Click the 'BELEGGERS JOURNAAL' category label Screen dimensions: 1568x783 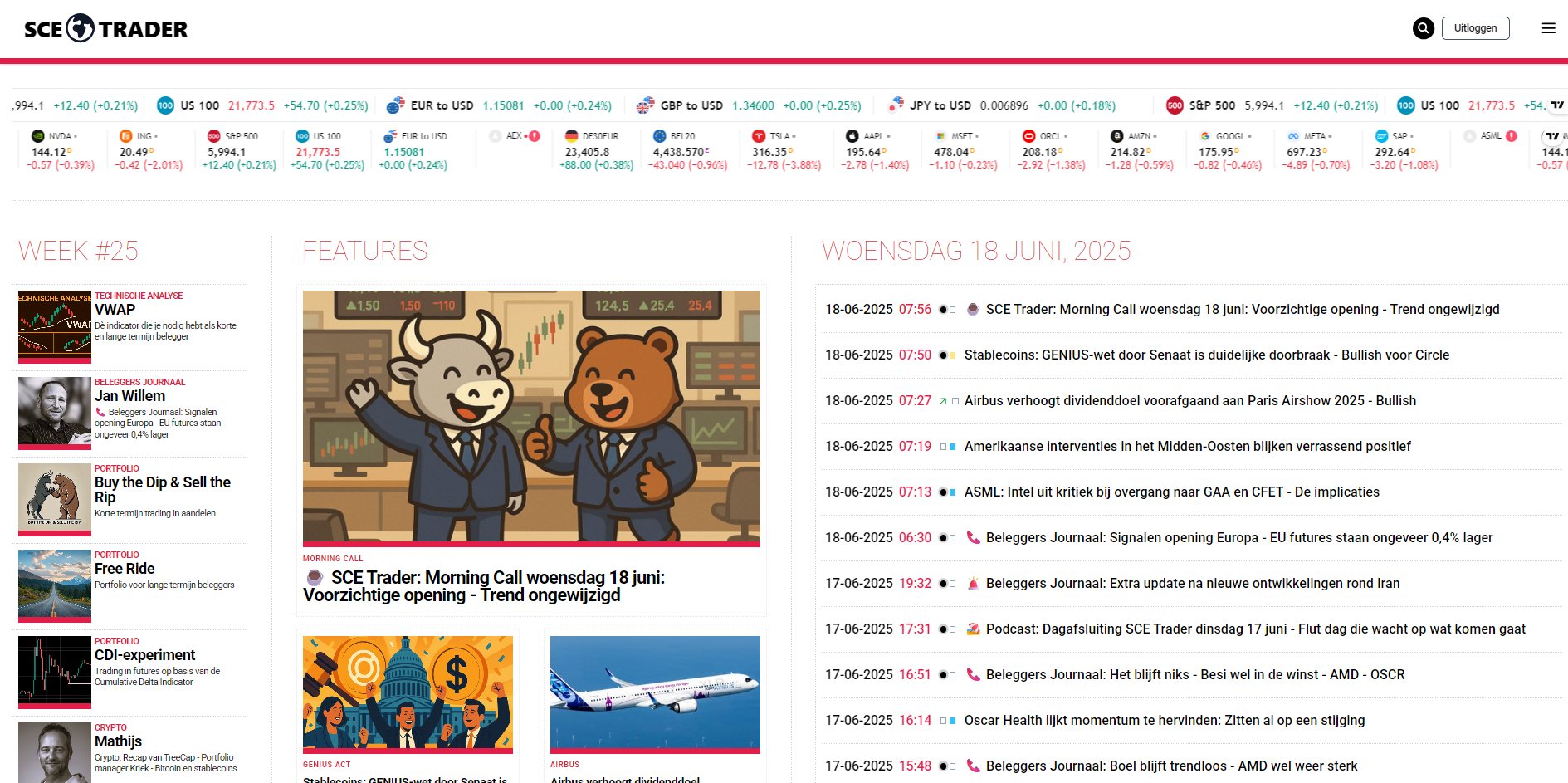pyautogui.click(x=139, y=382)
